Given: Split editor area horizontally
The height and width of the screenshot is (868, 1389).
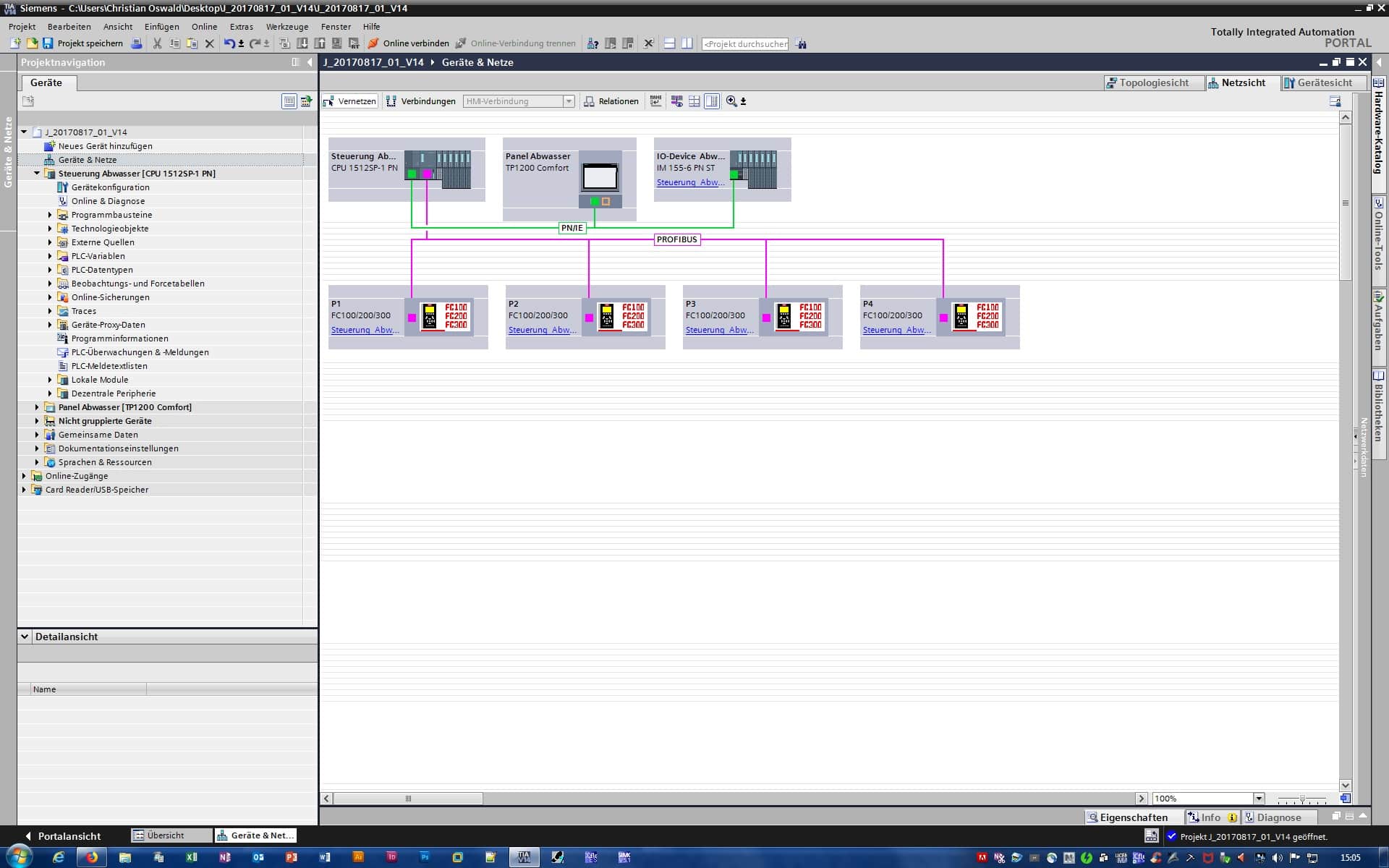Looking at the screenshot, I should (x=669, y=43).
